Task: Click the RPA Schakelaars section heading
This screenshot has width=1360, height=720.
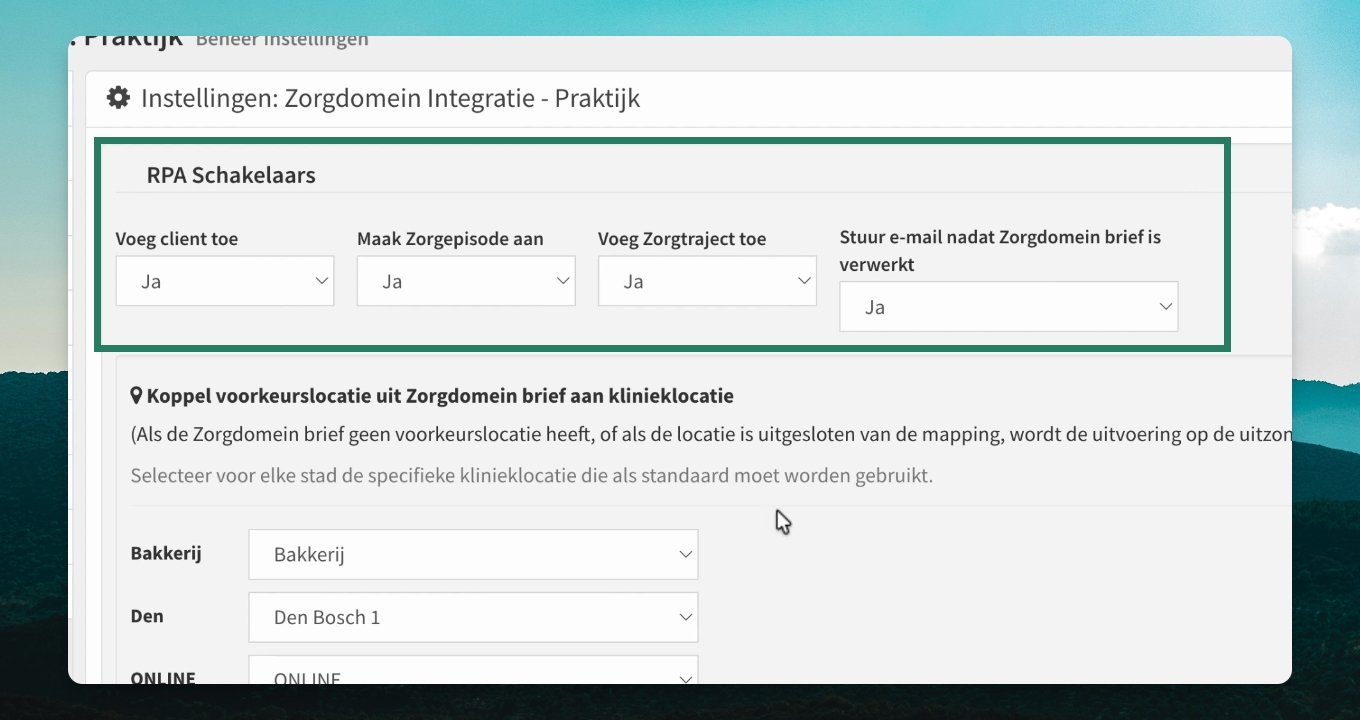Action: point(231,175)
